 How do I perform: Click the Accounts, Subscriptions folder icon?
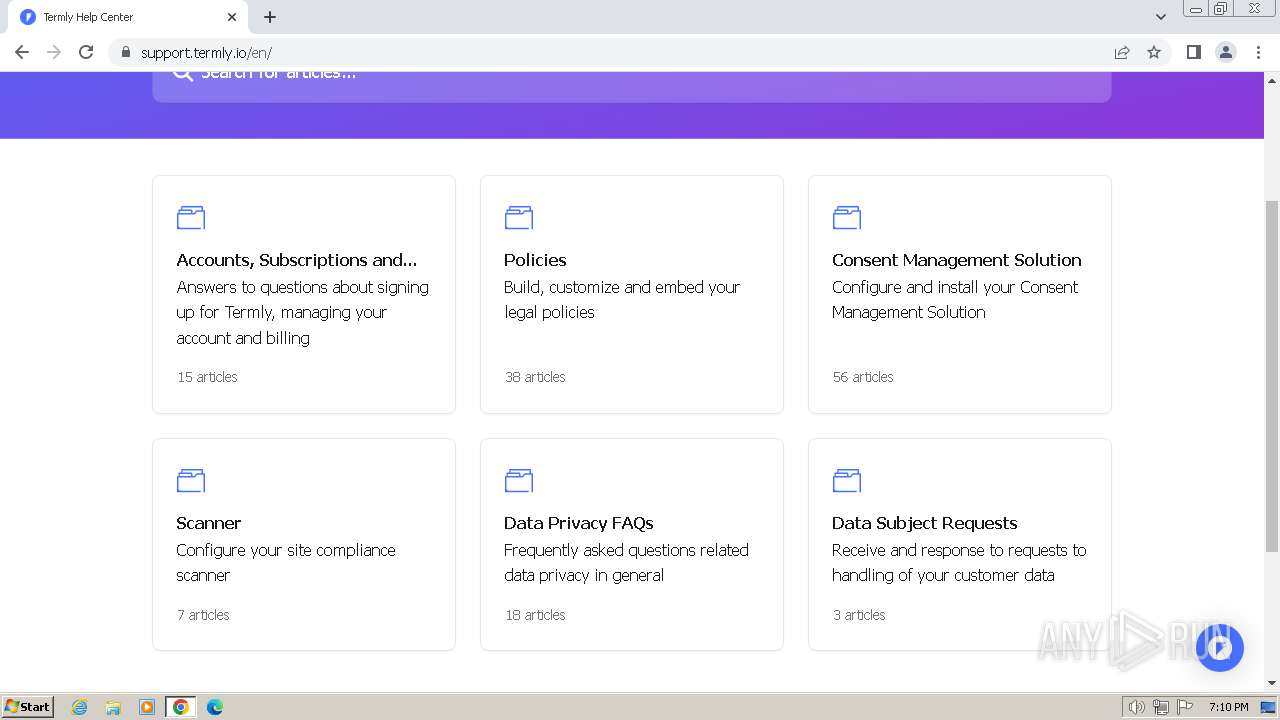191,217
